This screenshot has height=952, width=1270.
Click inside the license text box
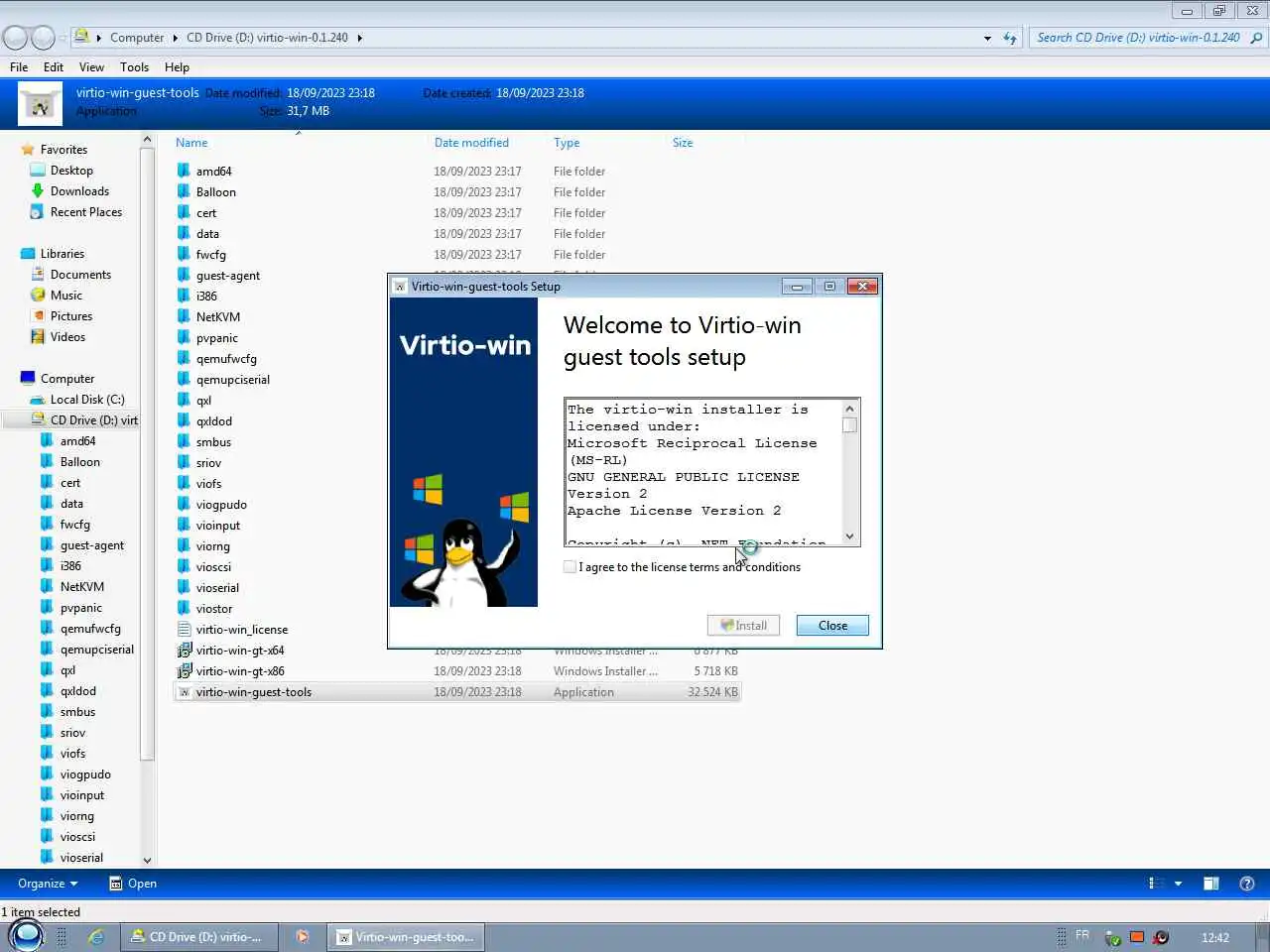tap(702, 472)
